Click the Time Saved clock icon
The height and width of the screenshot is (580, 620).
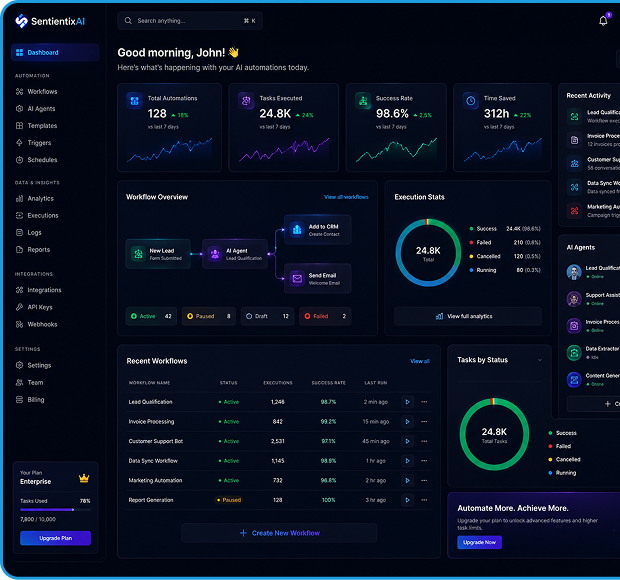point(471,100)
